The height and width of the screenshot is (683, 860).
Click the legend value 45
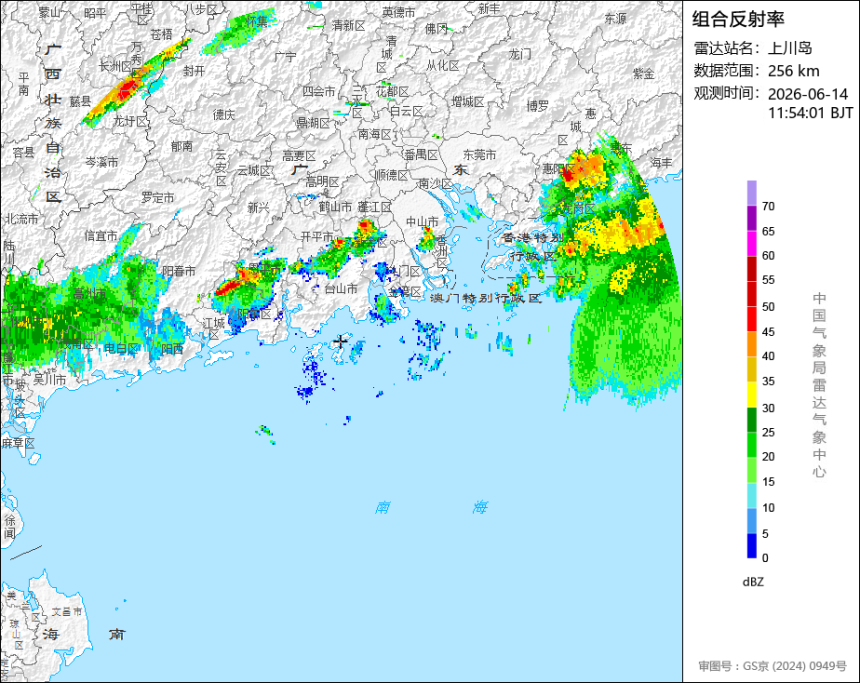click(768, 332)
